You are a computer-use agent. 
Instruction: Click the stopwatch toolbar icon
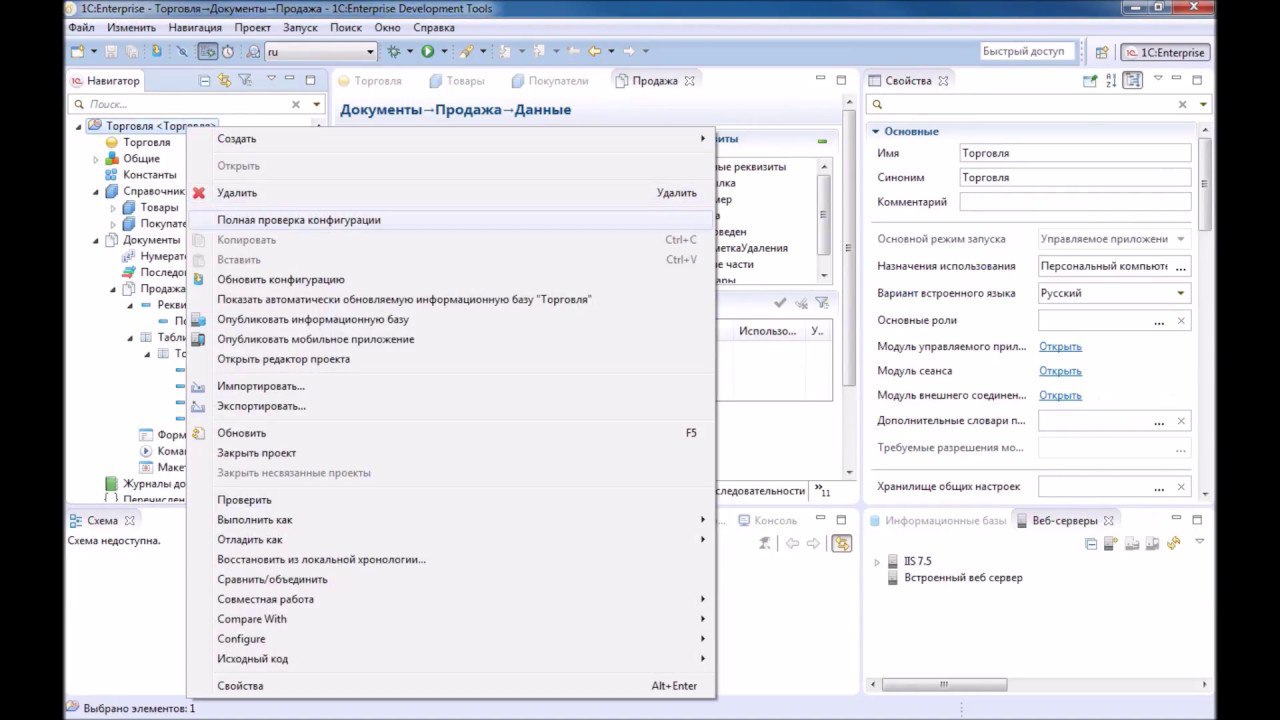(228, 52)
